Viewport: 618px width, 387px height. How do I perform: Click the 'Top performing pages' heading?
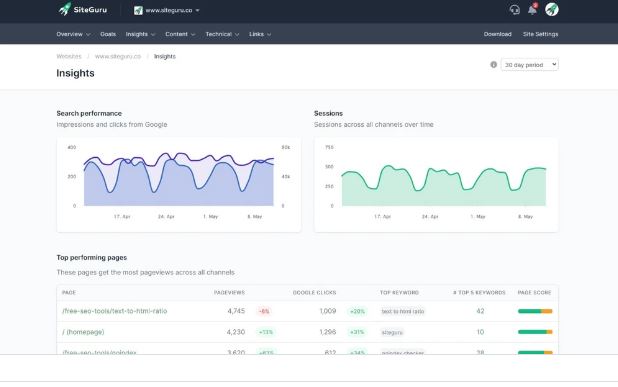[x=91, y=257]
